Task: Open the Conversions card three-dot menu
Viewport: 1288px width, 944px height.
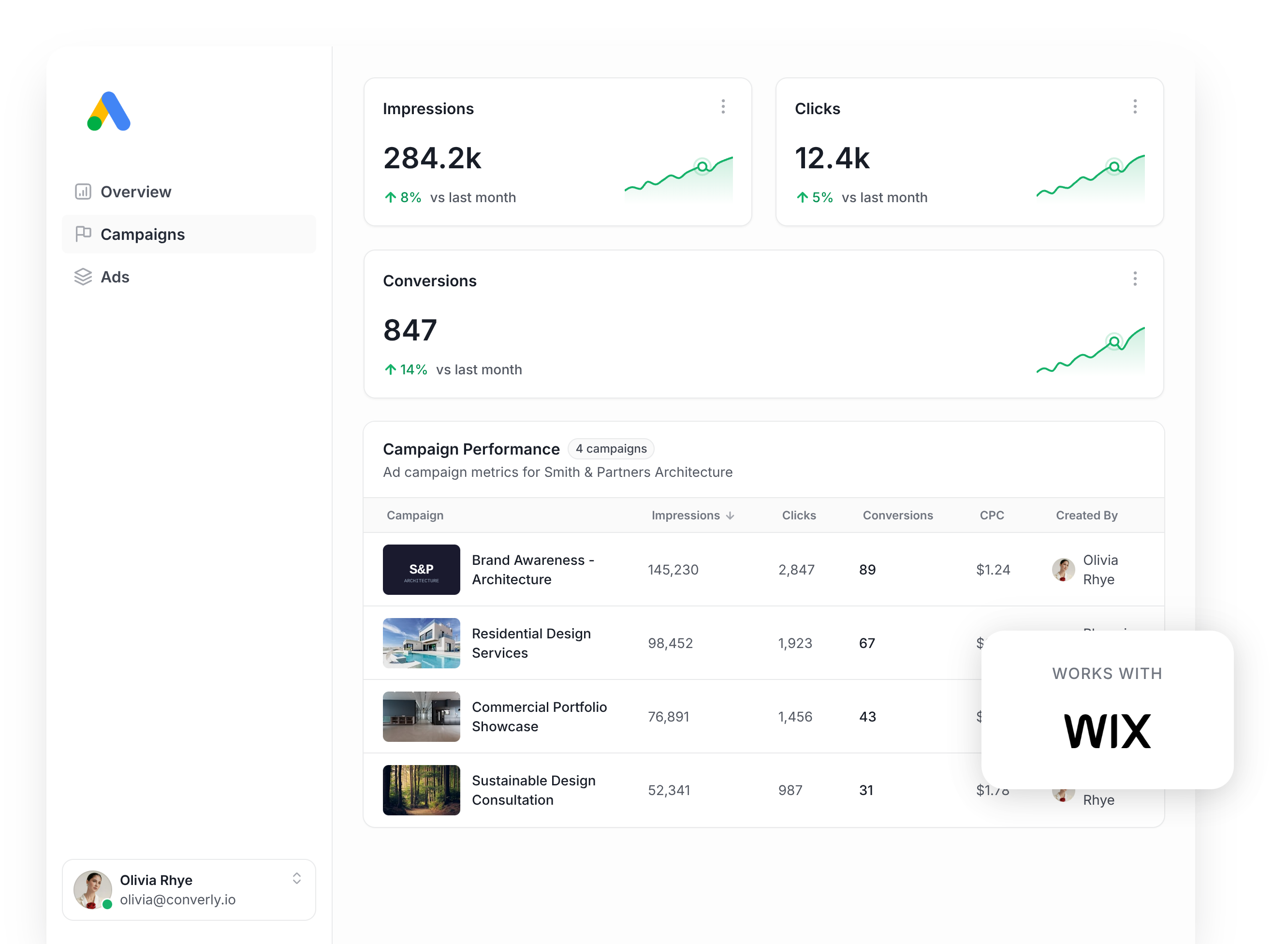Action: click(x=1134, y=279)
